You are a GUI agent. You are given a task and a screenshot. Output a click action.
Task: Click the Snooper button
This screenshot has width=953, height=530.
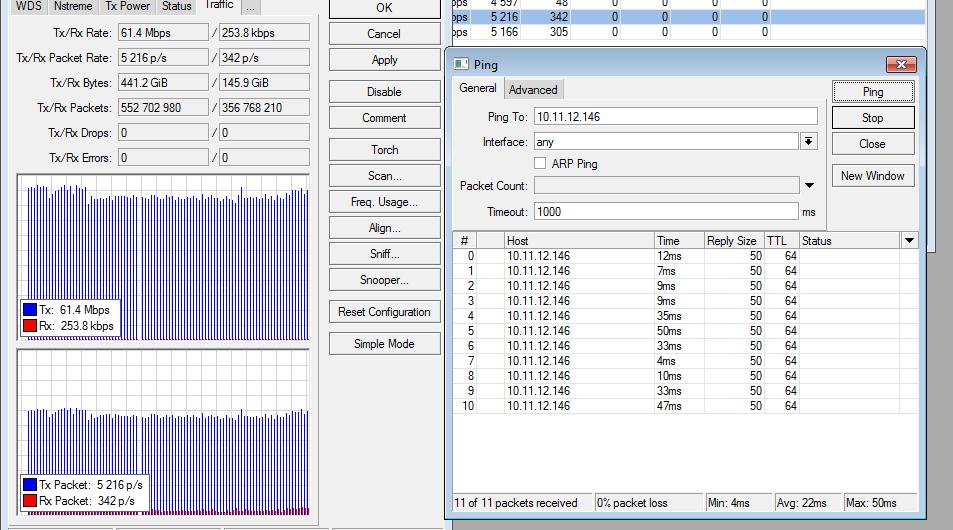coord(384,280)
